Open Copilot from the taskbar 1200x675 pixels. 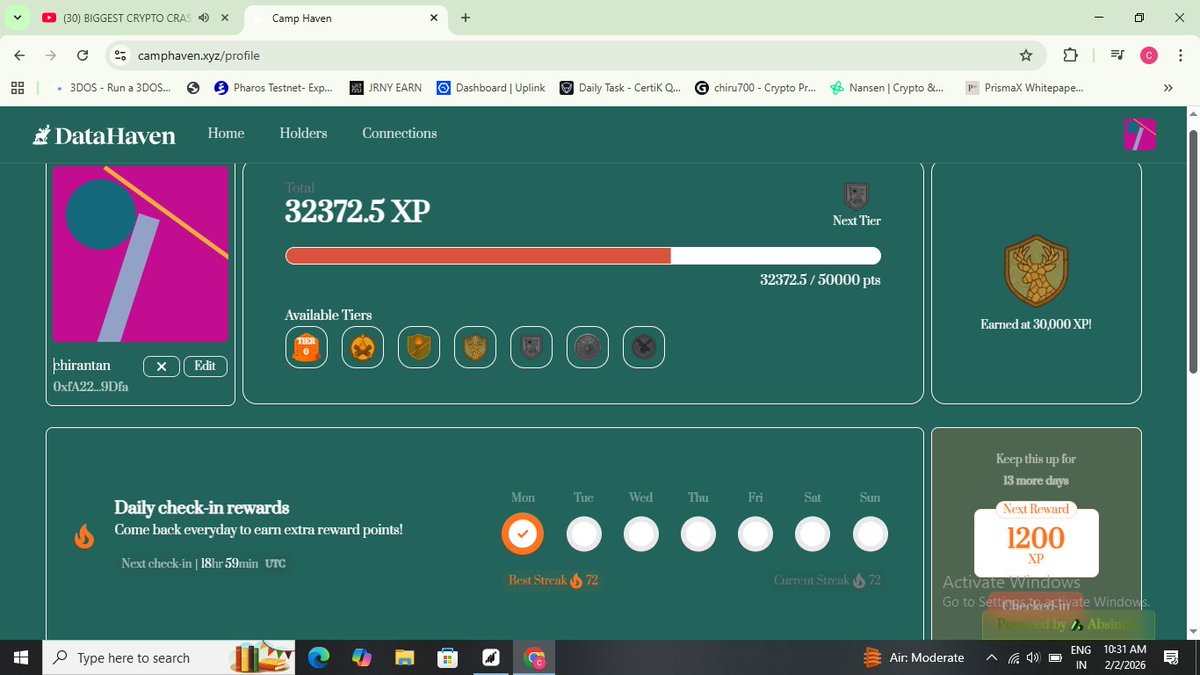pyautogui.click(x=361, y=658)
